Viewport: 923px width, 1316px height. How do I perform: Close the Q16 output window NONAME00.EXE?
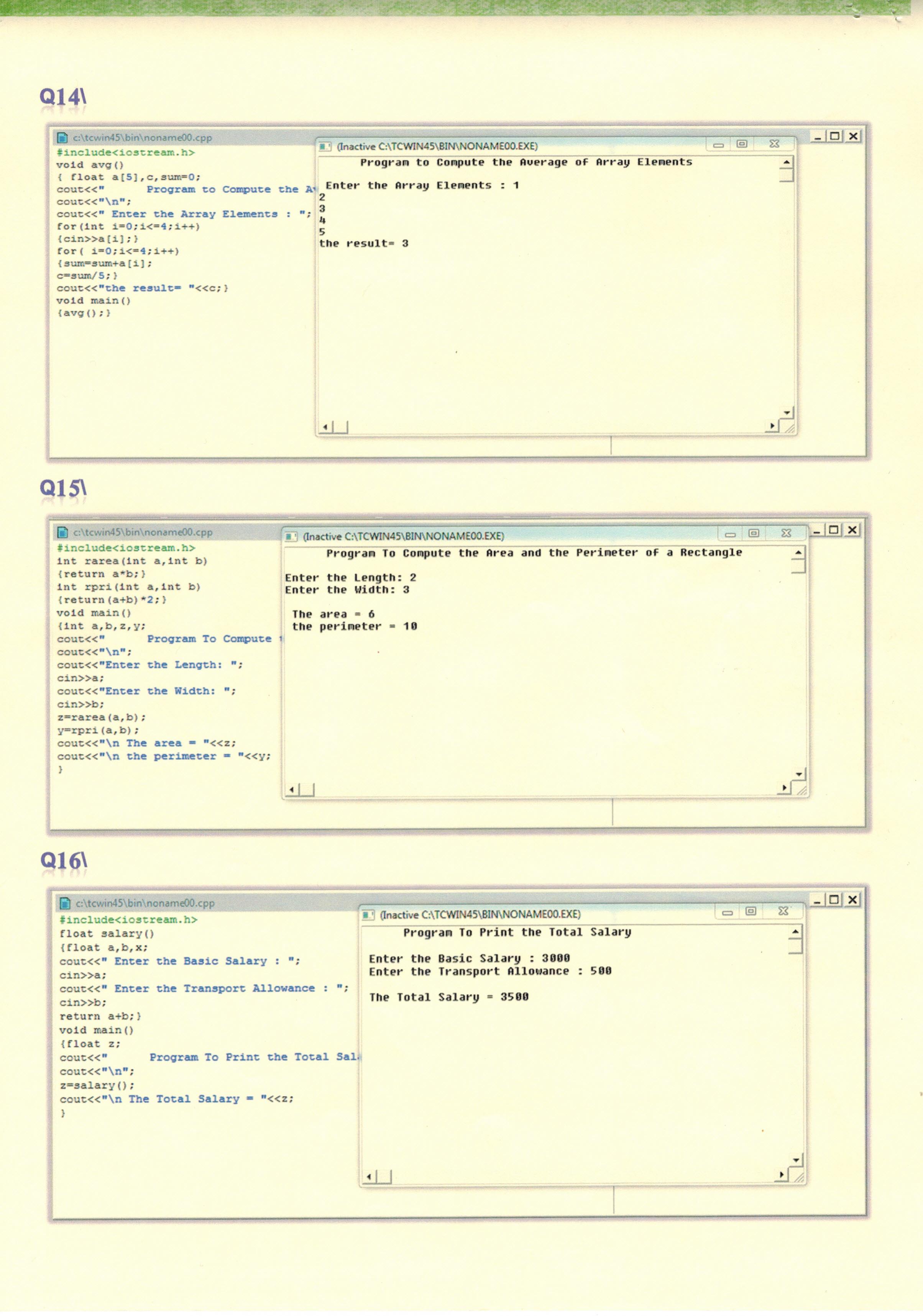tap(783, 911)
